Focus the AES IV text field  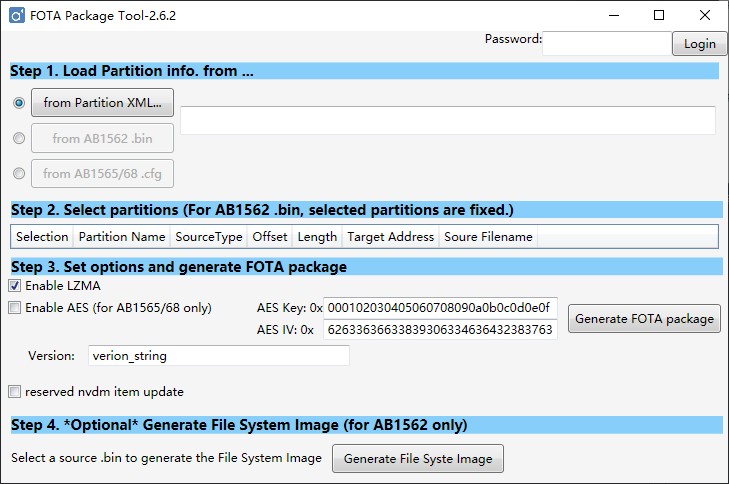440,330
